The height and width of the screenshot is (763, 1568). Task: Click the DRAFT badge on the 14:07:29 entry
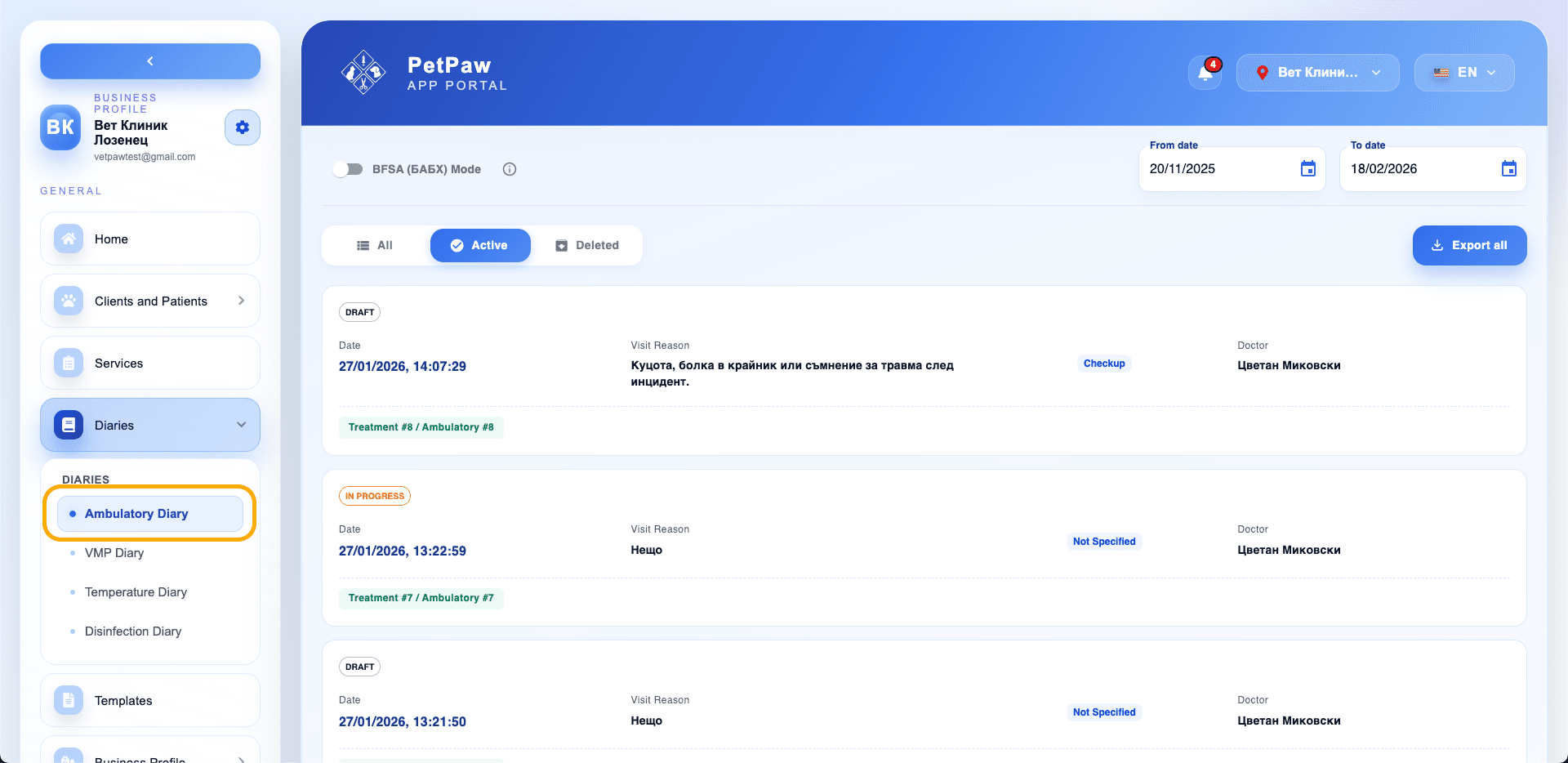coord(359,312)
